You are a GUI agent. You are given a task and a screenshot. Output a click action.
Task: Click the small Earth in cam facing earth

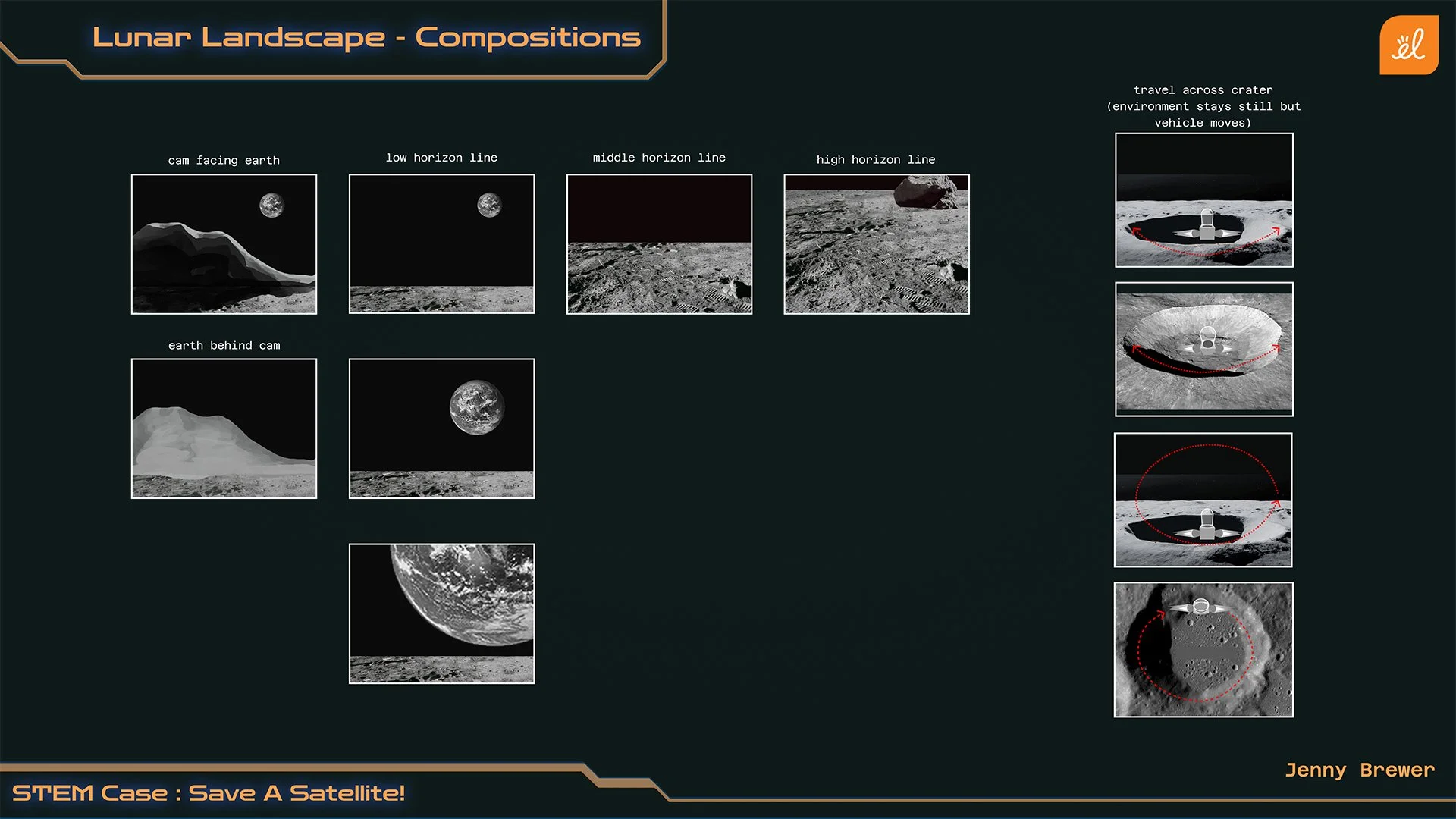(x=271, y=205)
